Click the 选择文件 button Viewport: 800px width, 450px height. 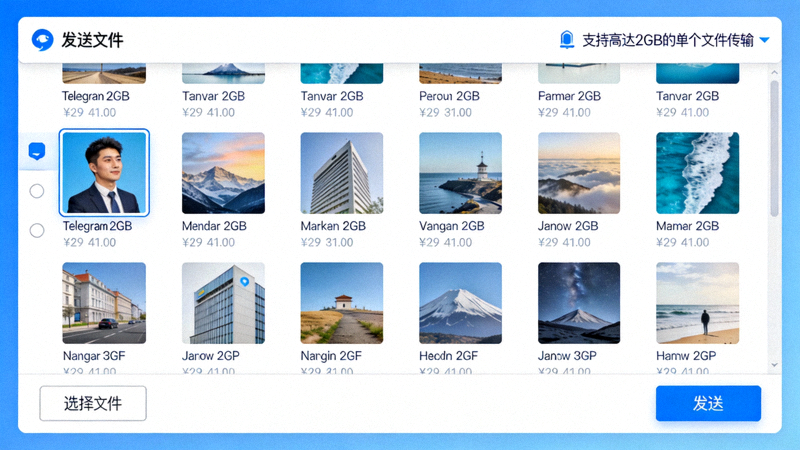93,404
